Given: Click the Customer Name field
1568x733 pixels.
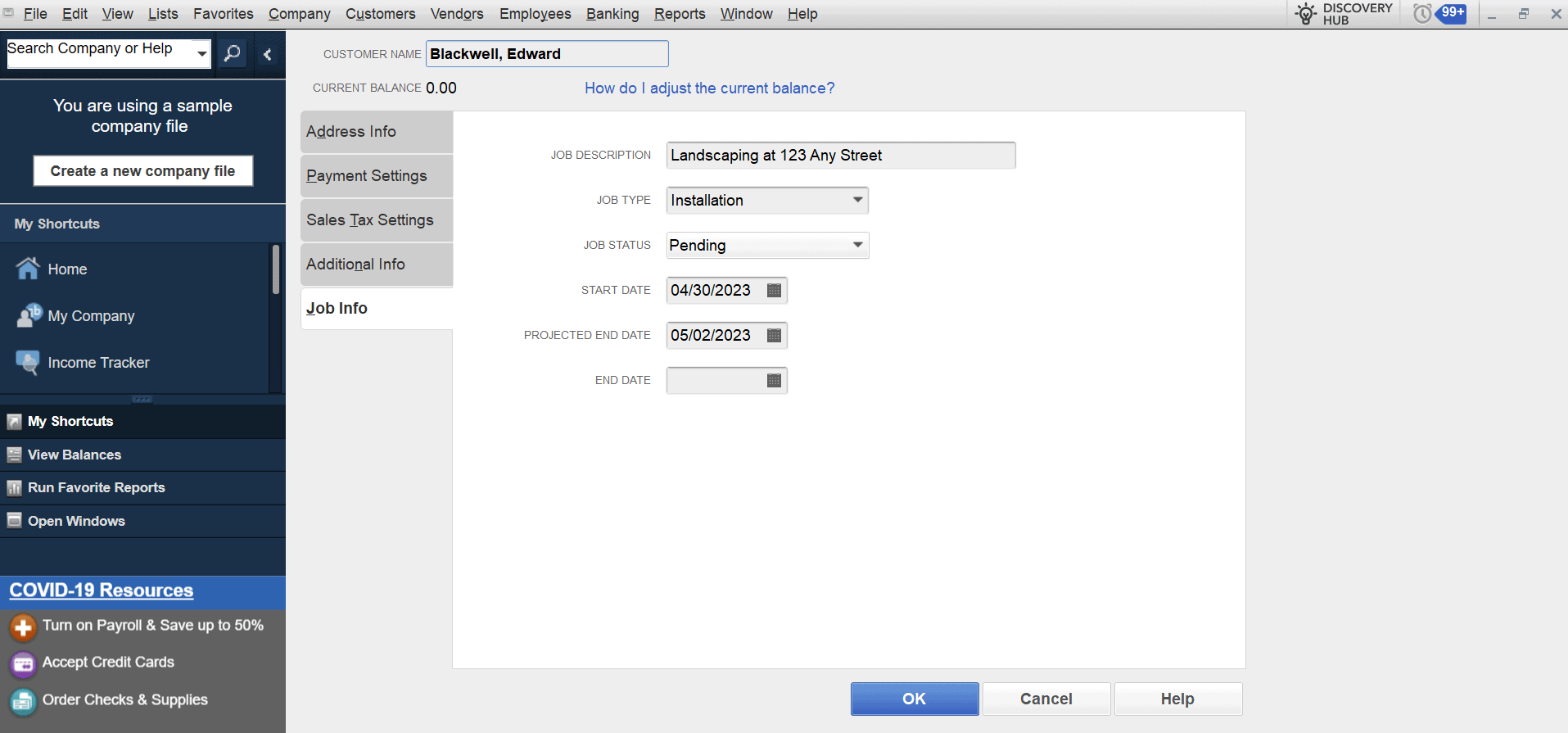Looking at the screenshot, I should click(547, 54).
